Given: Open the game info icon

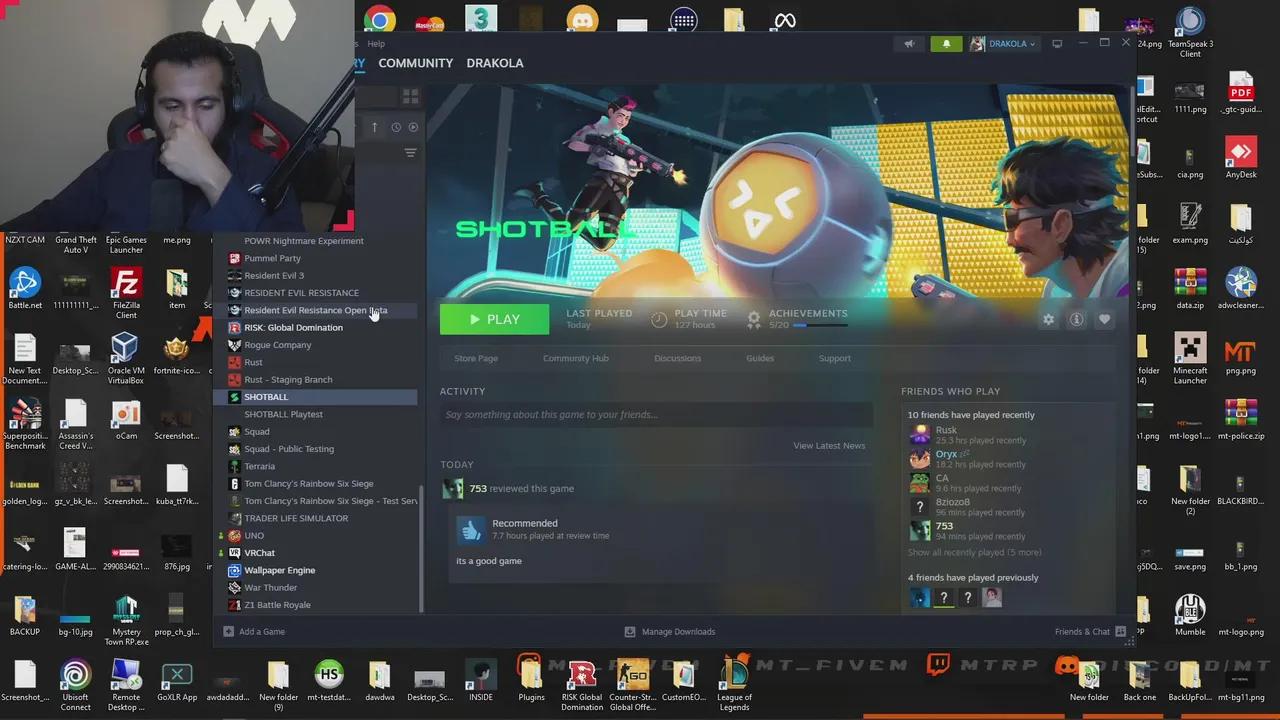Looking at the screenshot, I should click(1076, 319).
